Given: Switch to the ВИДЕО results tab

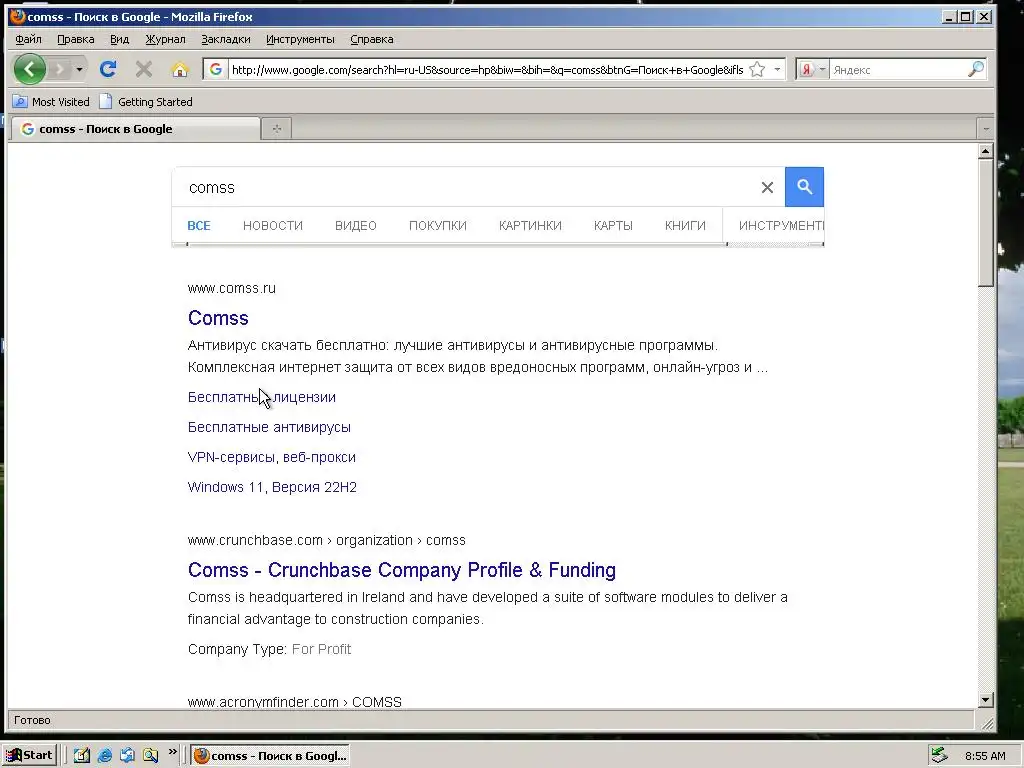Looking at the screenshot, I should click(356, 225).
